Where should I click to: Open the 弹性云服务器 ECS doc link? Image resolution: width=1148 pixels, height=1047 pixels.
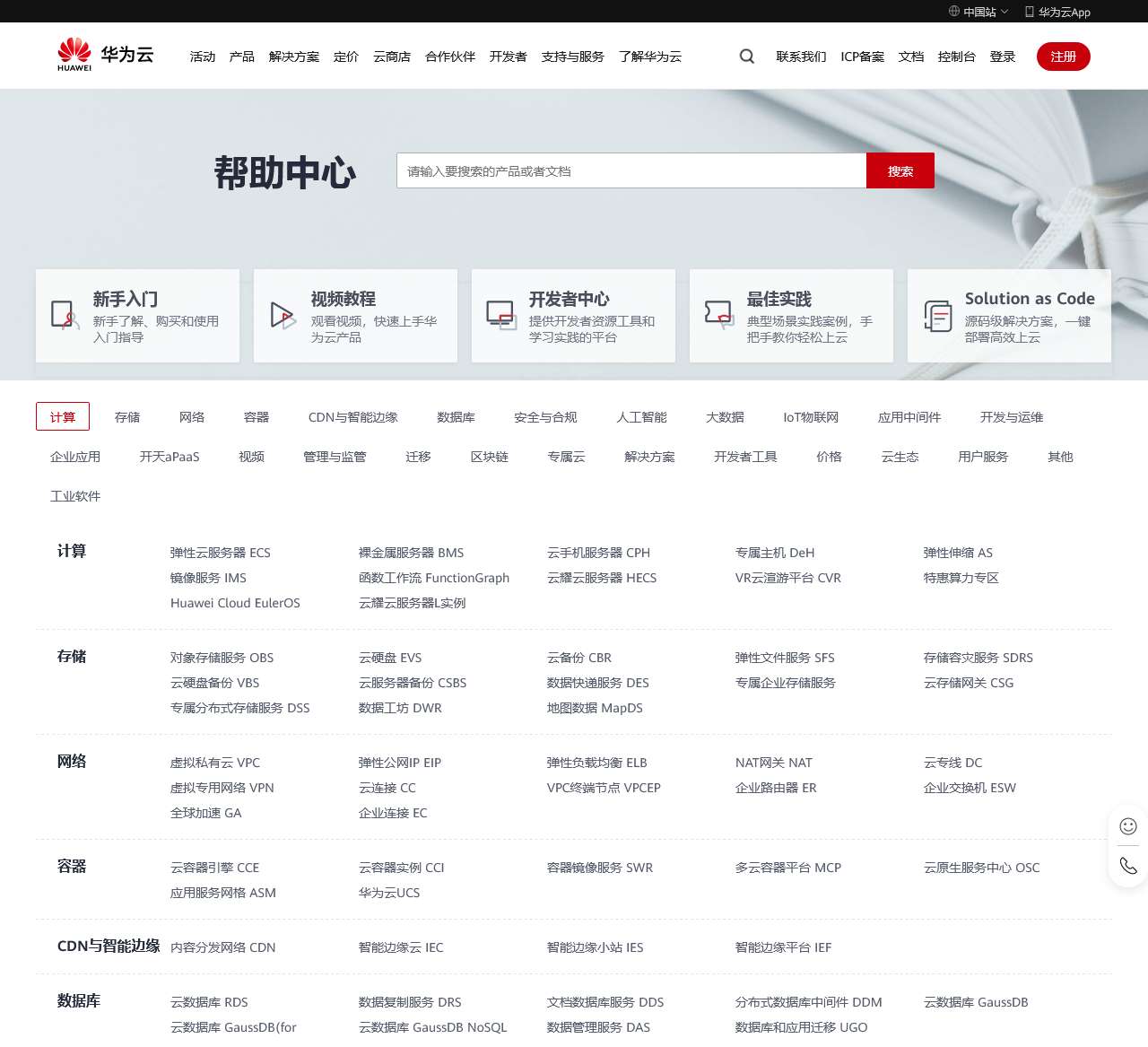(221, 553)
